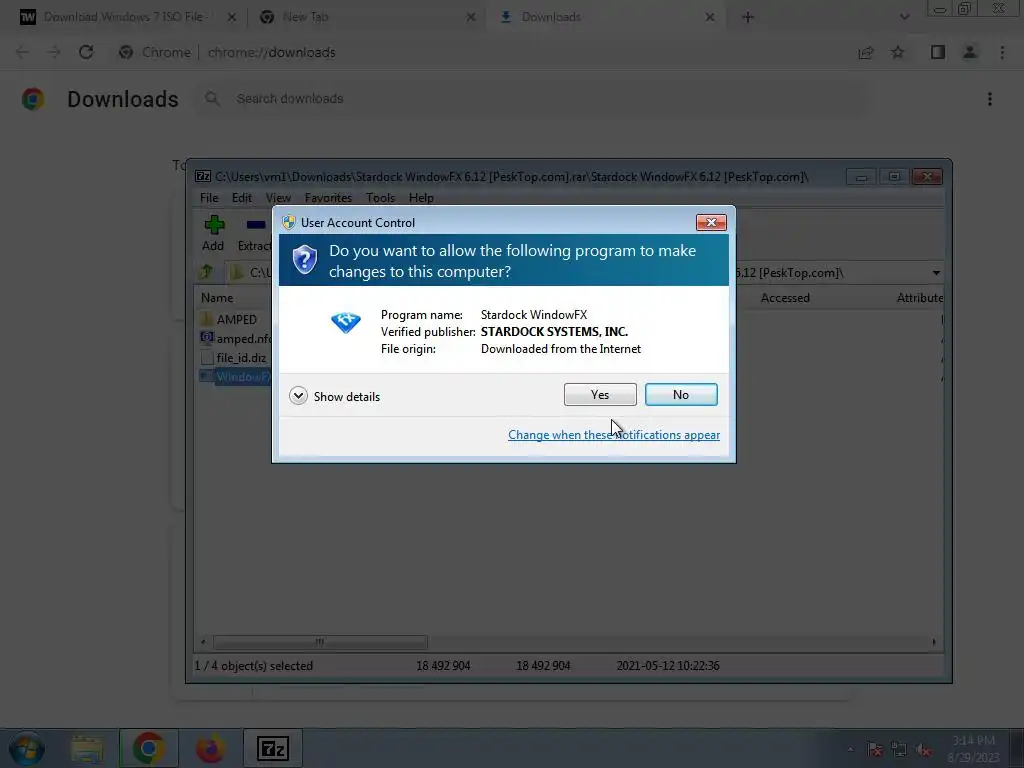This screenshot has height=768, width=1024.
Task: Click the 7-Zip horizontal scrollbar thumb
Action: [x=320, y=642]
